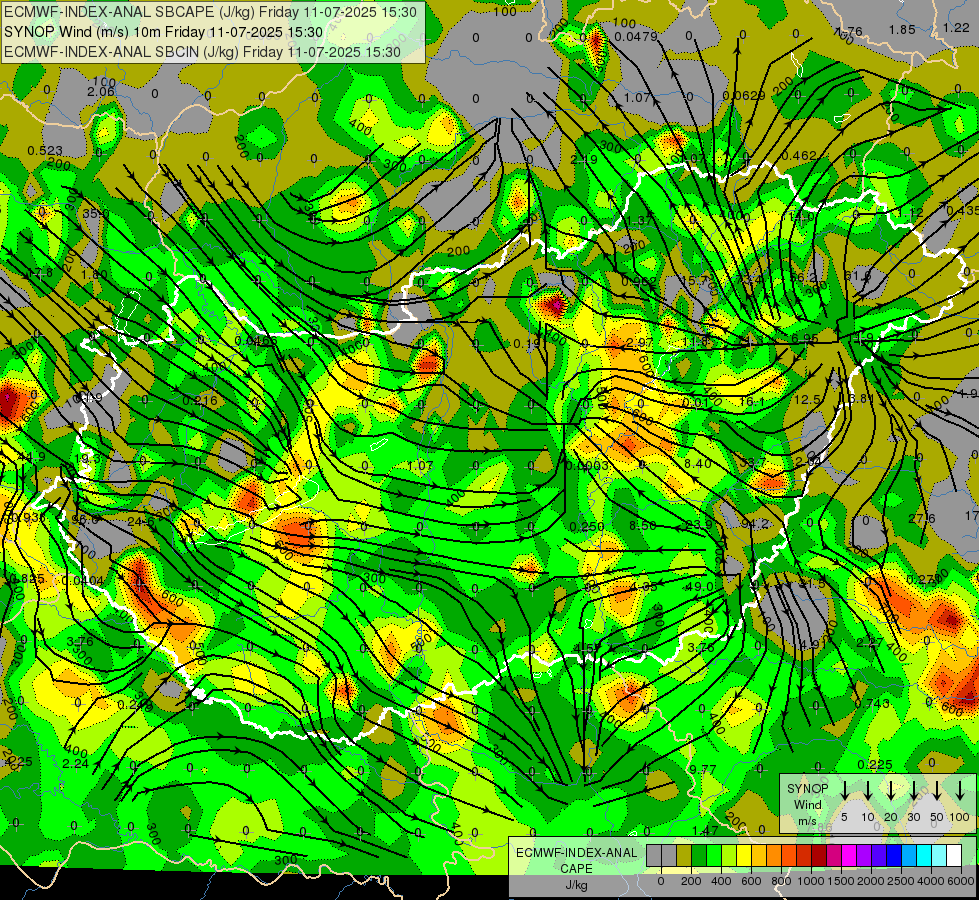The image size is (979, 900).
Task: Click the SYNOP Wind 10m title line
Action: pos(163,32)
